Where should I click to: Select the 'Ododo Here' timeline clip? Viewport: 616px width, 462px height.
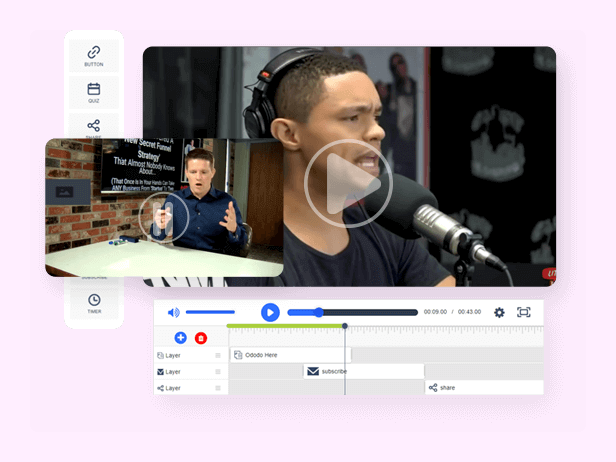(x=290, y=355)
